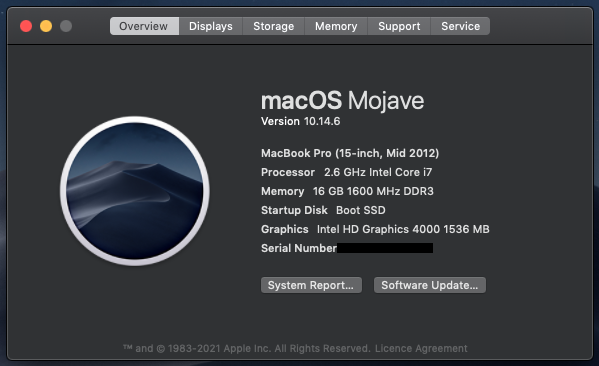Switch to the Overview tab
Screen dimensions: 599x366
(x=144, y=26)
